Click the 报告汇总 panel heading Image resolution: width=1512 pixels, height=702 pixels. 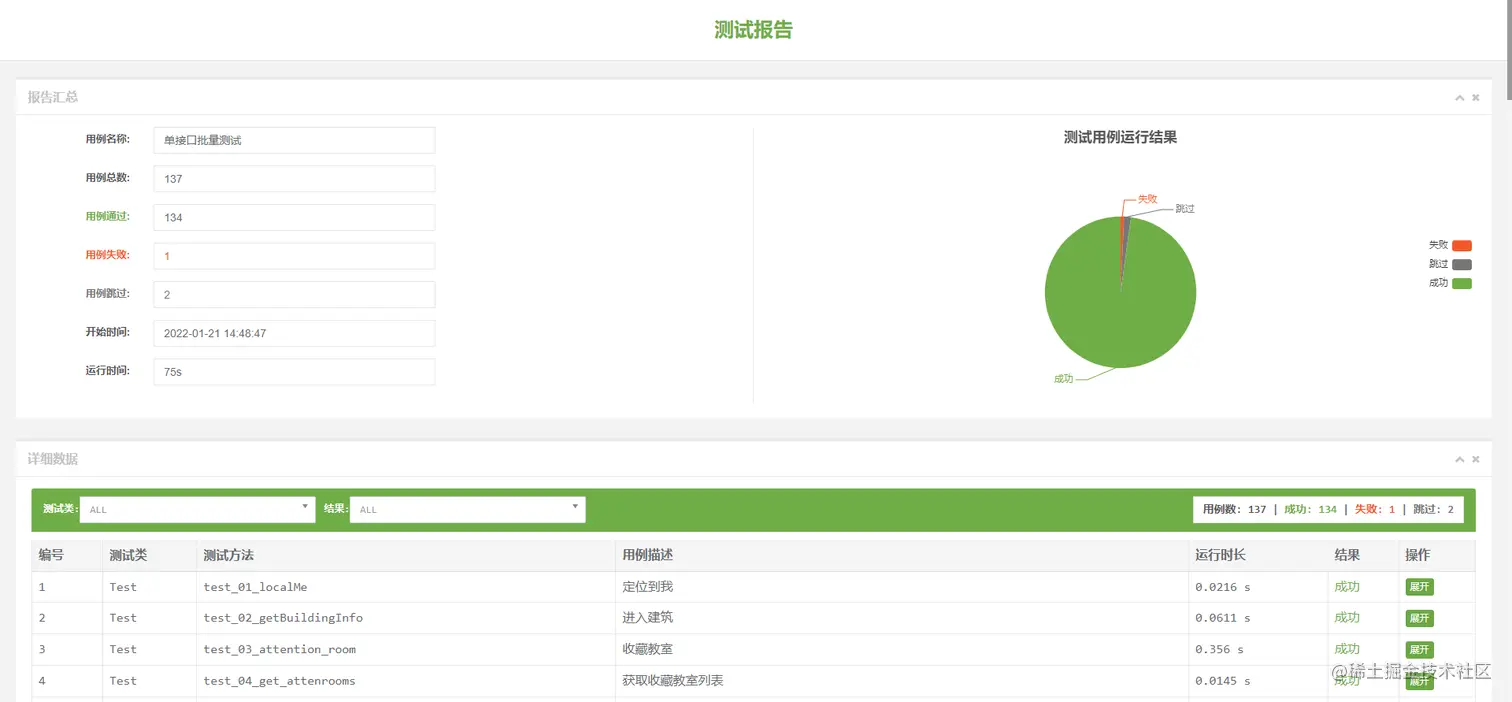(x=53, y=97)
